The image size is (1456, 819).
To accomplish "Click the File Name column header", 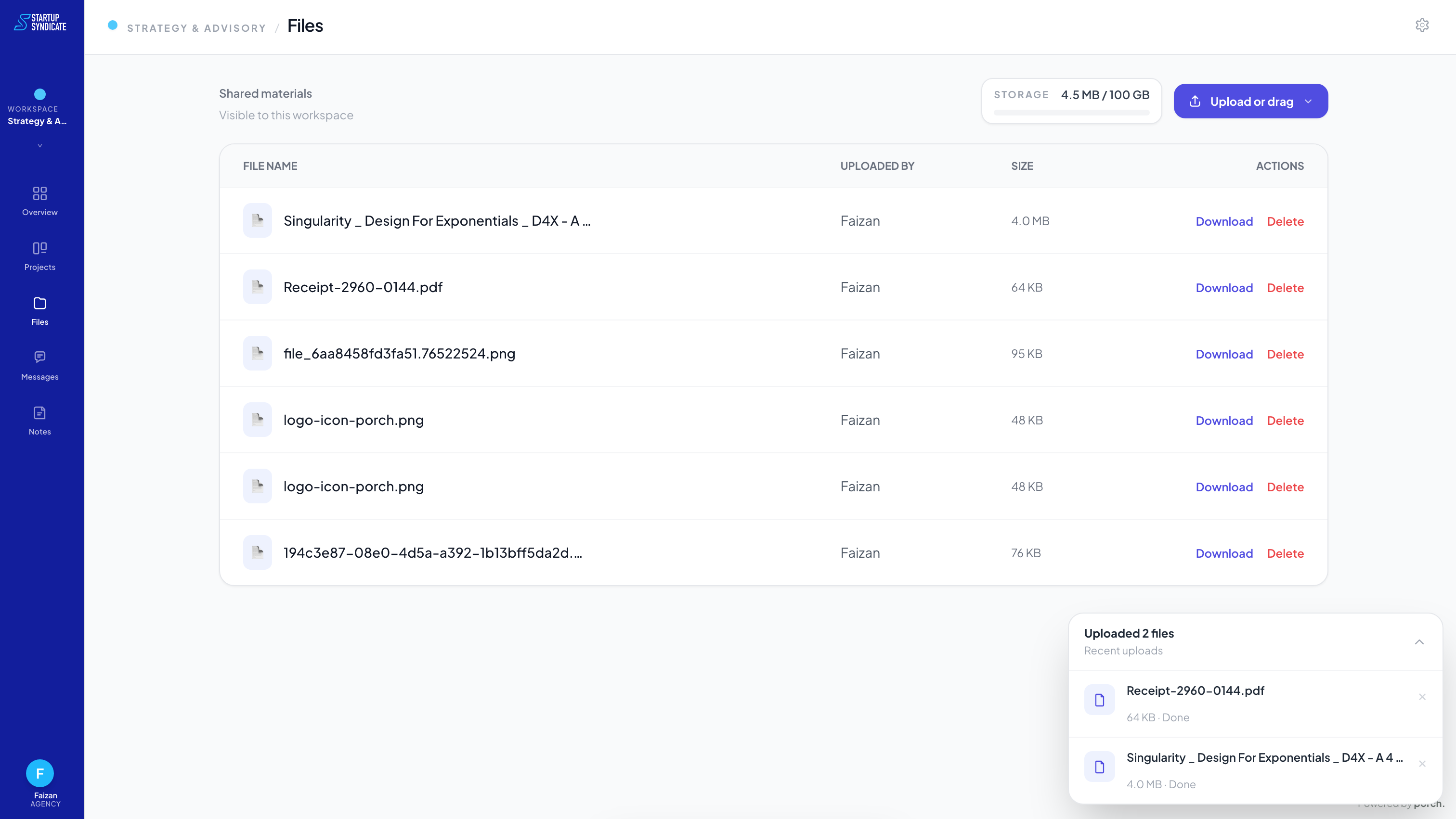I will 270,166.
